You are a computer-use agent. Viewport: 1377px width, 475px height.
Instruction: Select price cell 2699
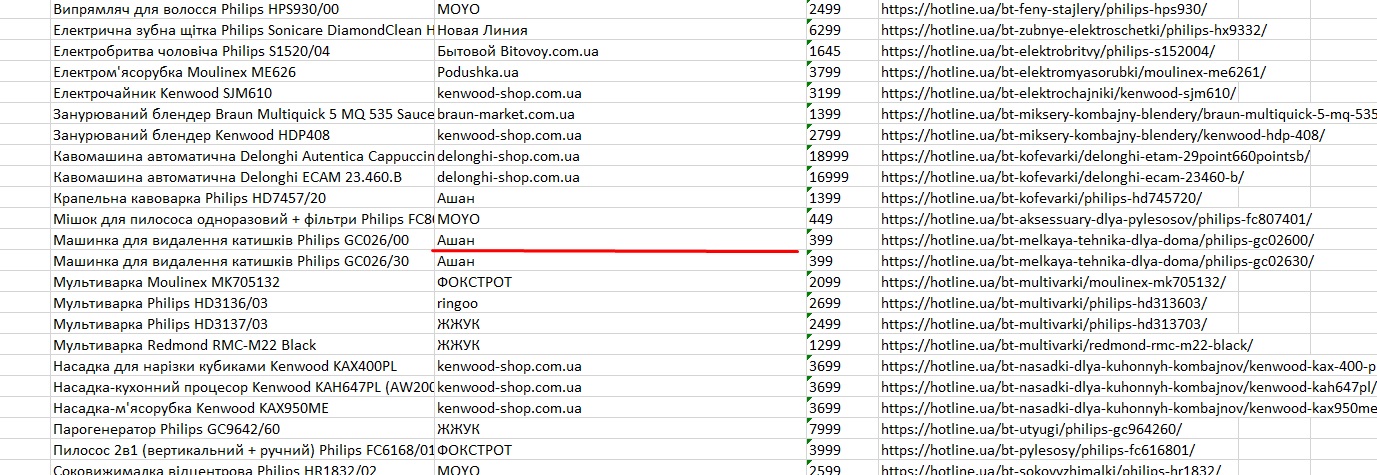pos(842,303)
